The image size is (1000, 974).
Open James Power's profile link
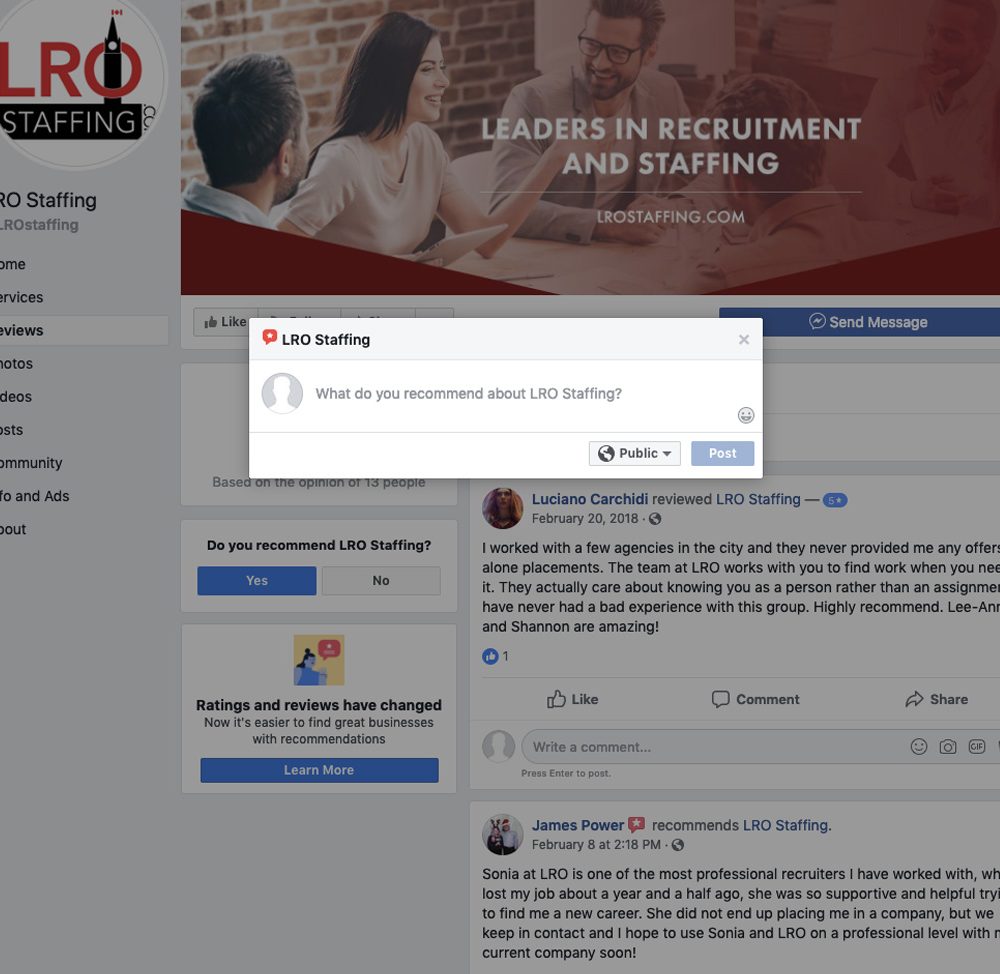click(x=578, y=825)
